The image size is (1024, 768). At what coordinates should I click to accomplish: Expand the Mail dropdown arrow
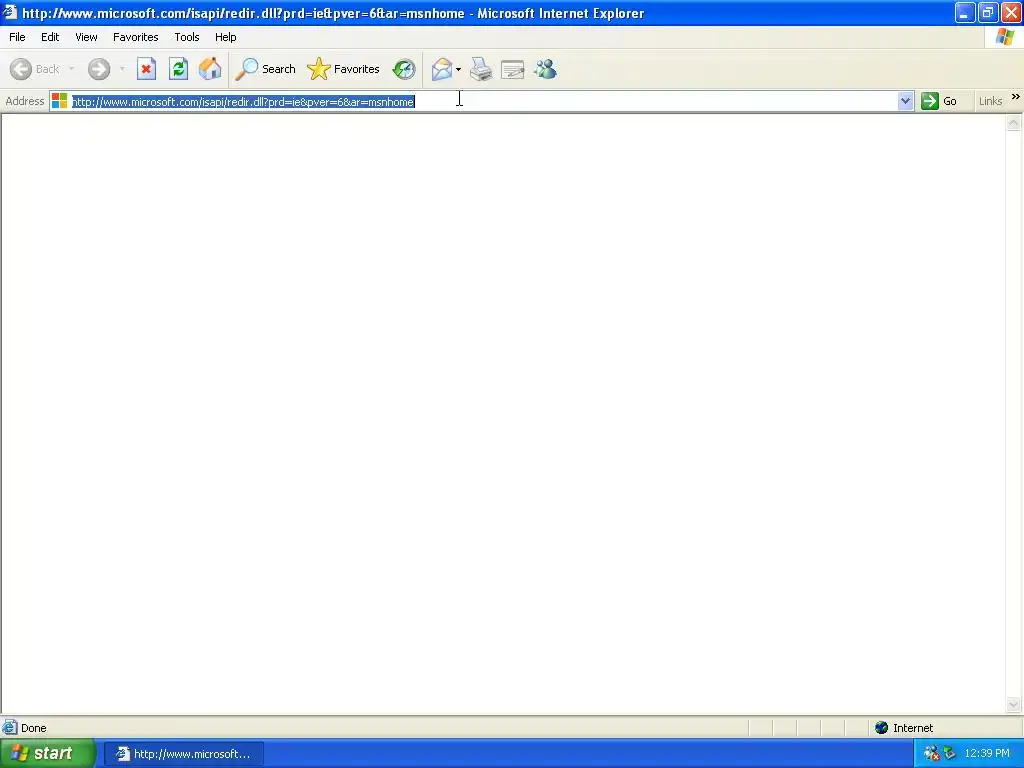click(458, 69)
